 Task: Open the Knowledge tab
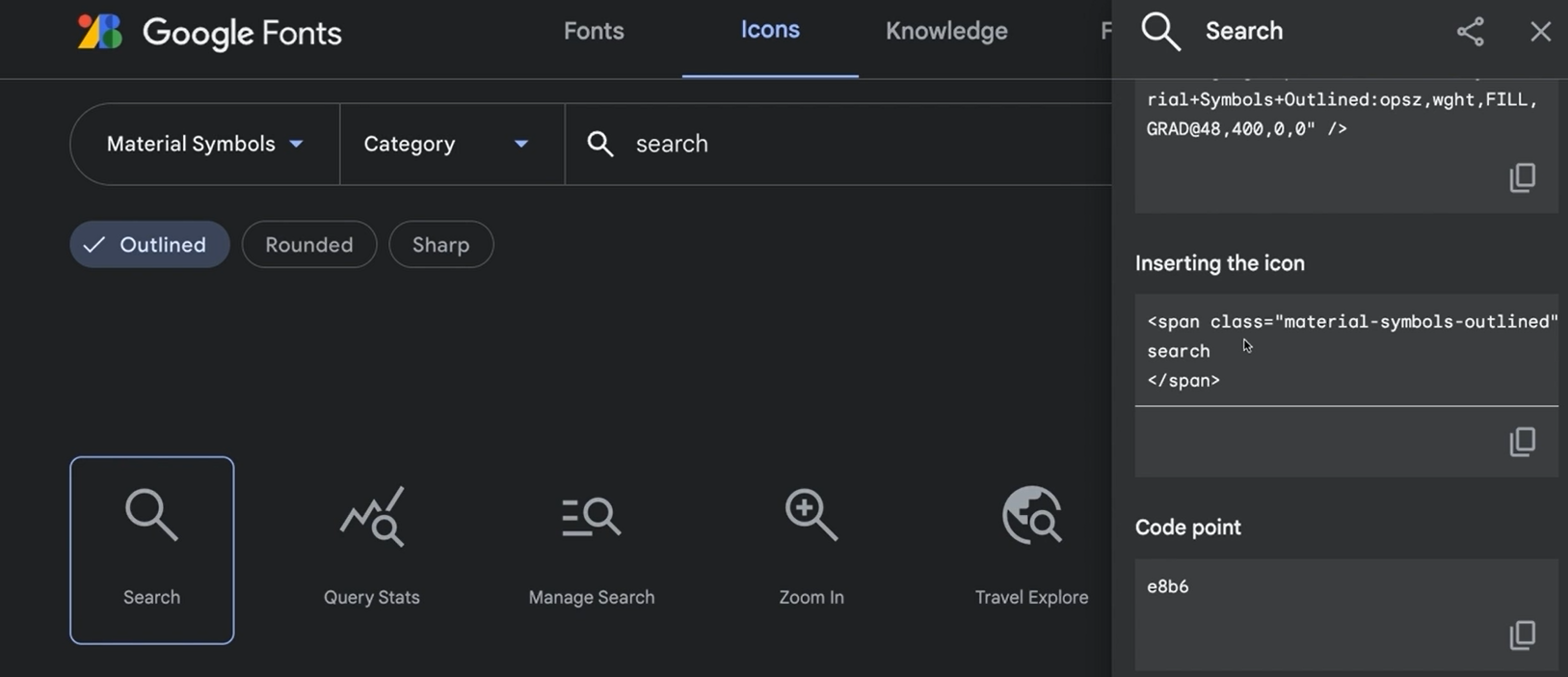[x=946, y=31]
